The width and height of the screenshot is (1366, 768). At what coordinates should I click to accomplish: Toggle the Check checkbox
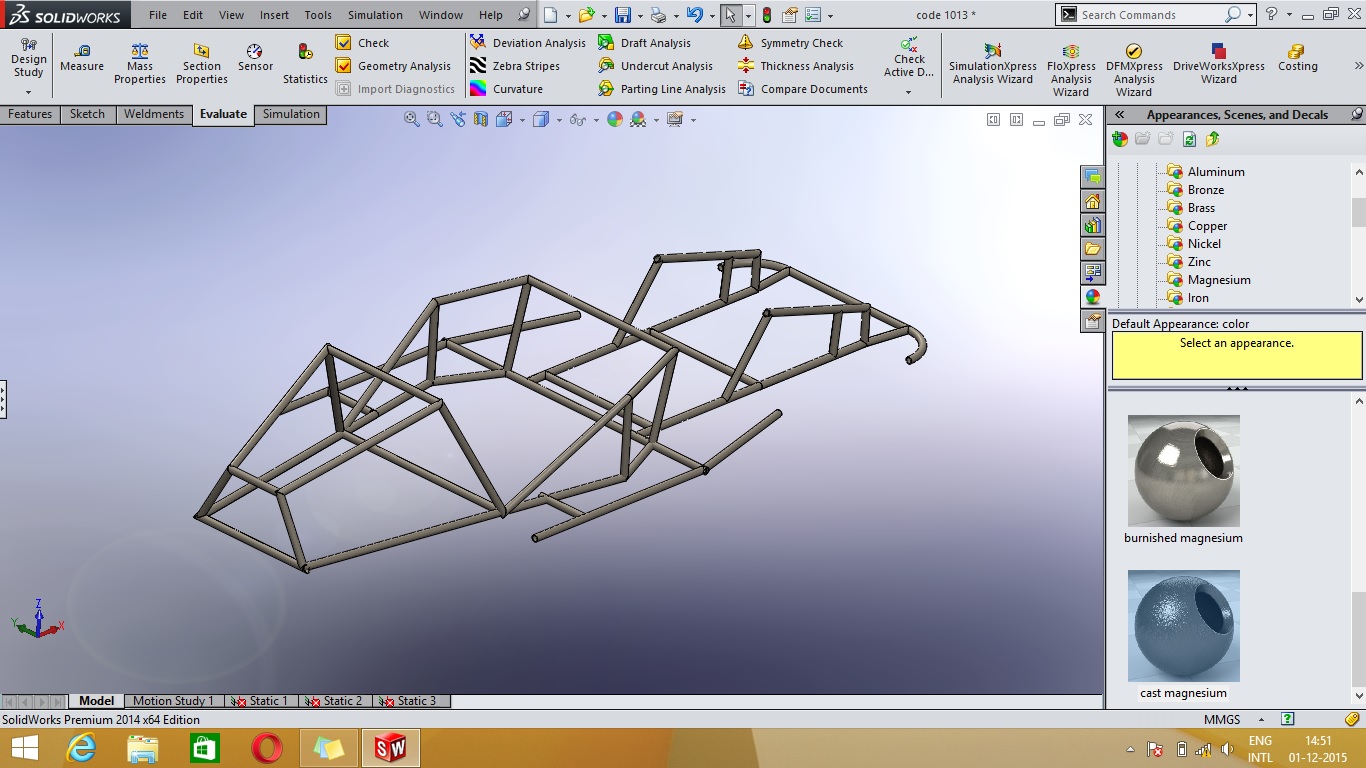pyautogui.click(x=343, y=43)
